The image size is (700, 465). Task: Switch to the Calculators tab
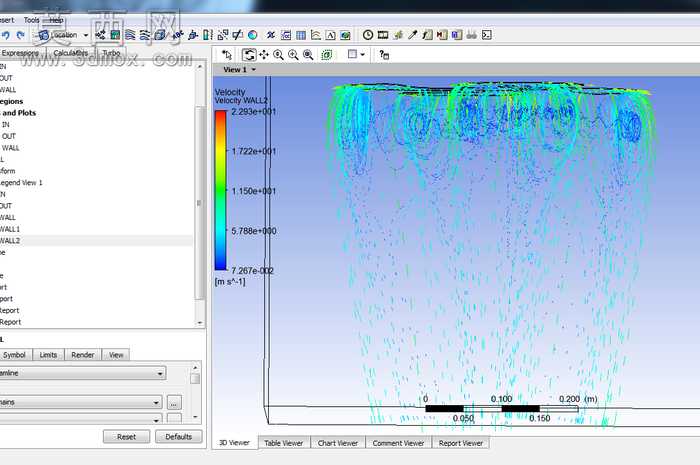[x=71, y=53]
